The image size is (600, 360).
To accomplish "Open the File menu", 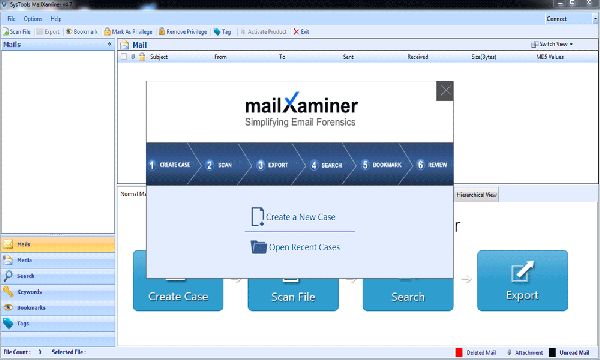I will click(x=11, y=19).
